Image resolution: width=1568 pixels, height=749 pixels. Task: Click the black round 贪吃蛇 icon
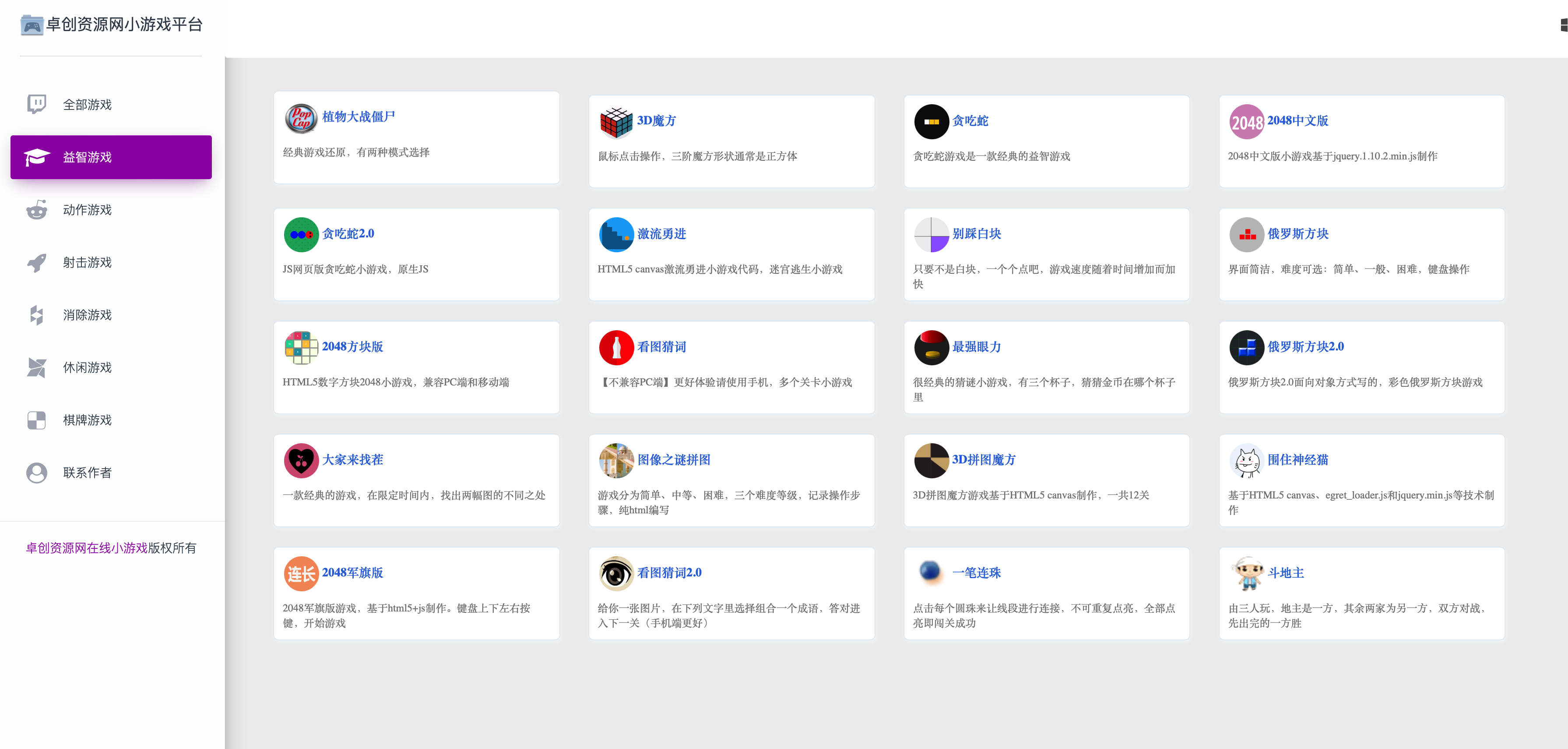[932, 122]
